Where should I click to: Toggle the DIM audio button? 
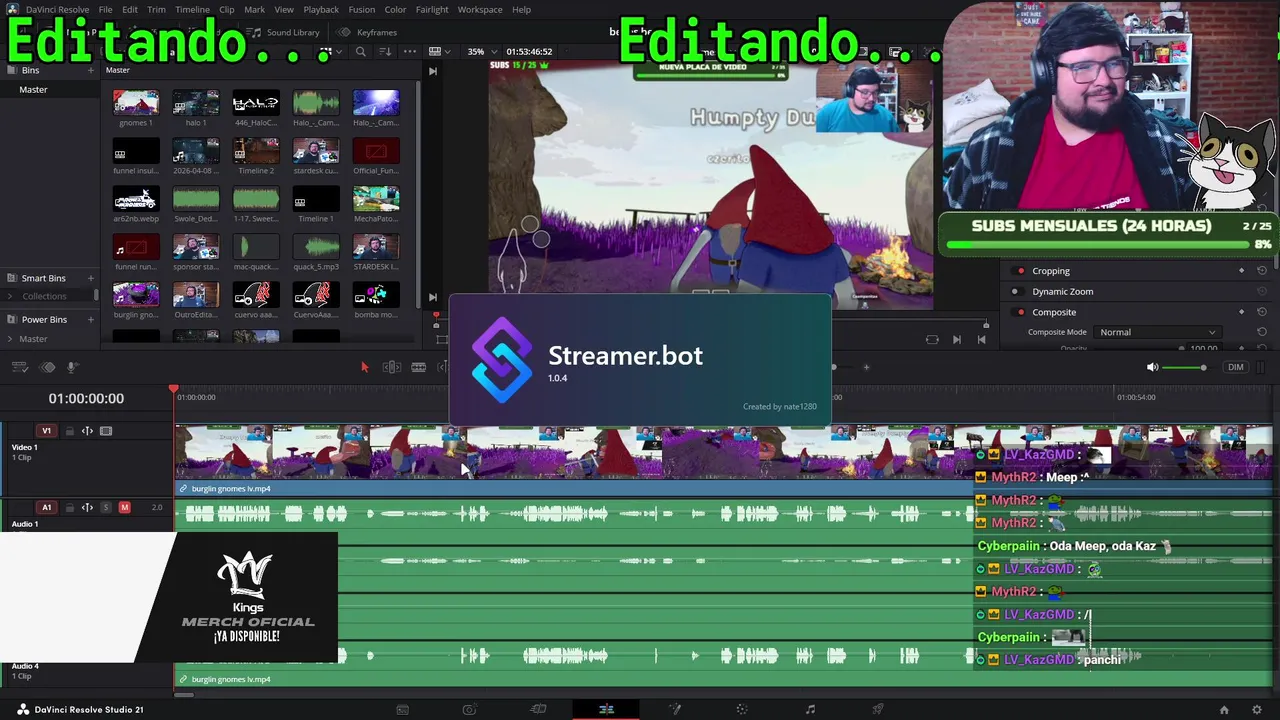coord(1236,367)
